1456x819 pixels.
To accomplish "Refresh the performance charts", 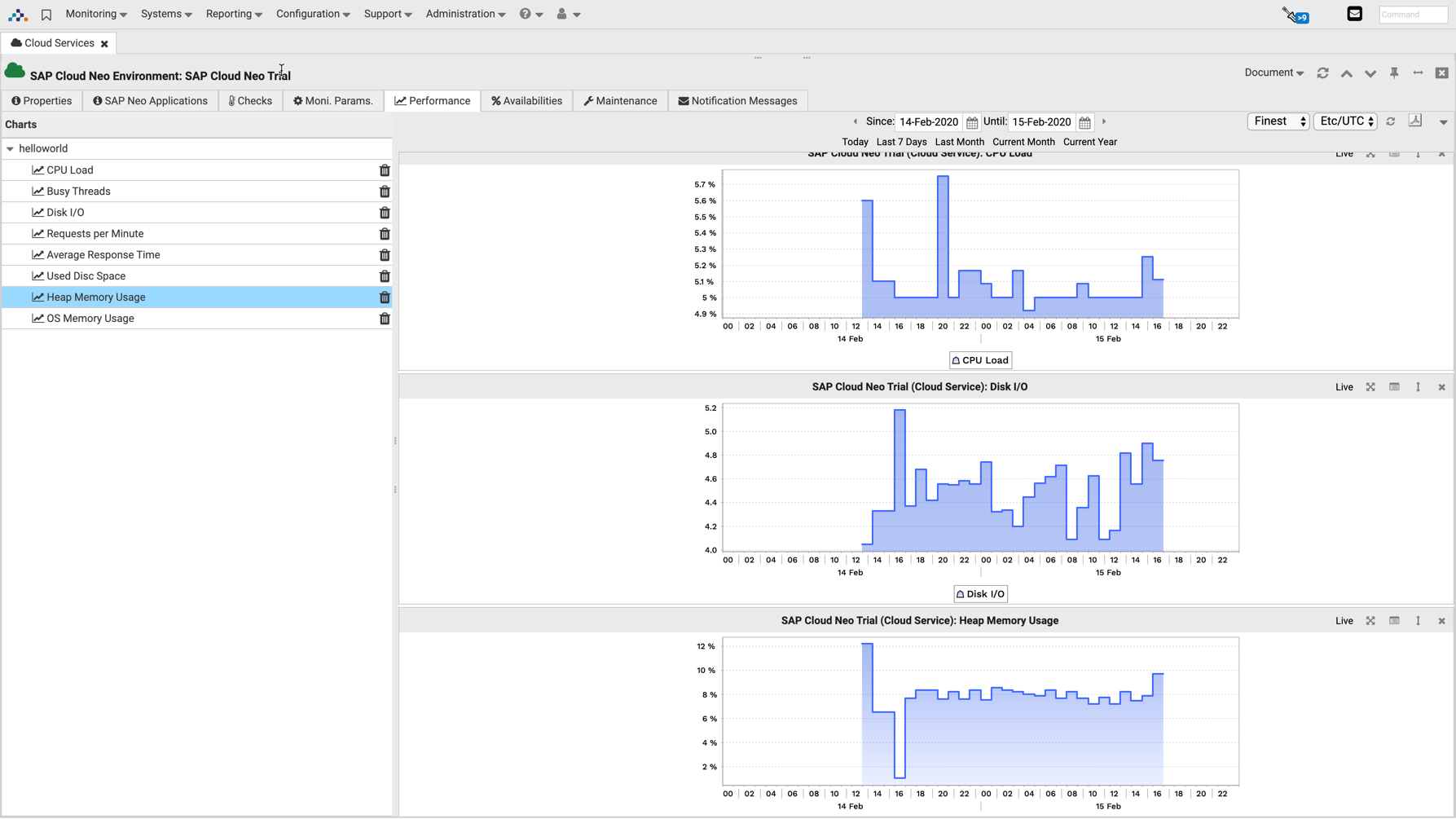I will [1391, 121].
